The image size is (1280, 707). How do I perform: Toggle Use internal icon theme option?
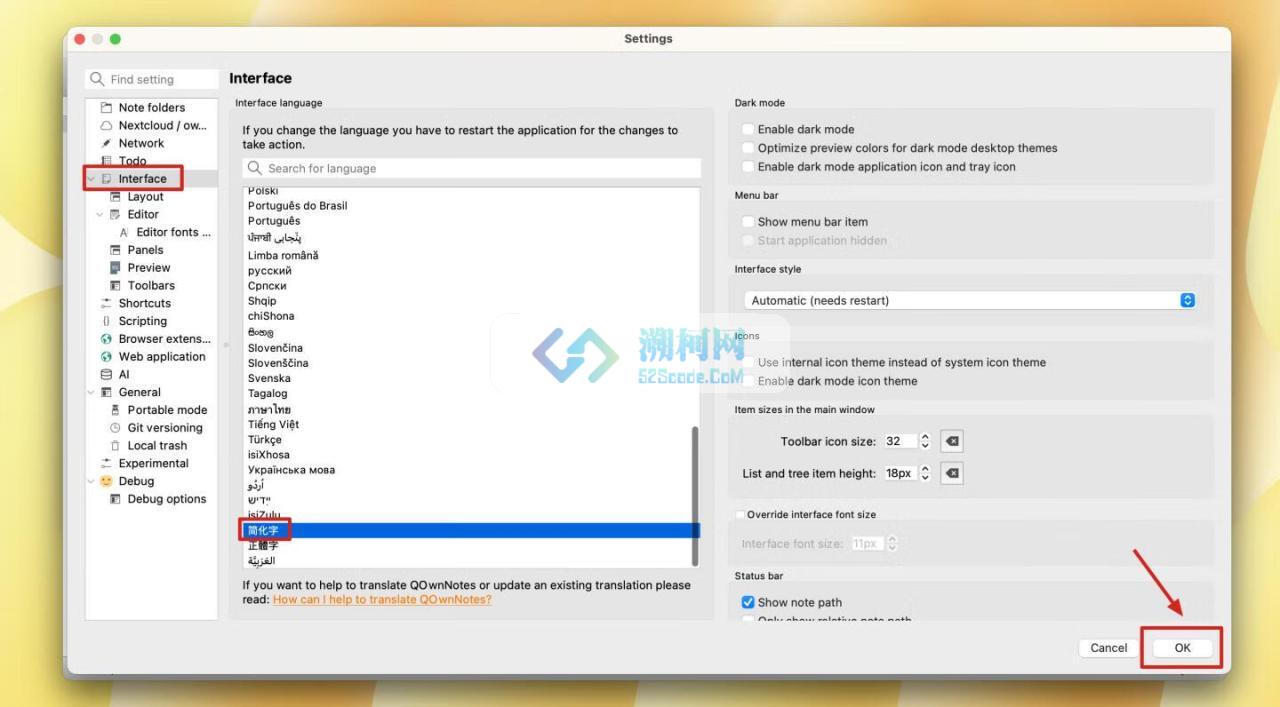(x=748, y=362)
